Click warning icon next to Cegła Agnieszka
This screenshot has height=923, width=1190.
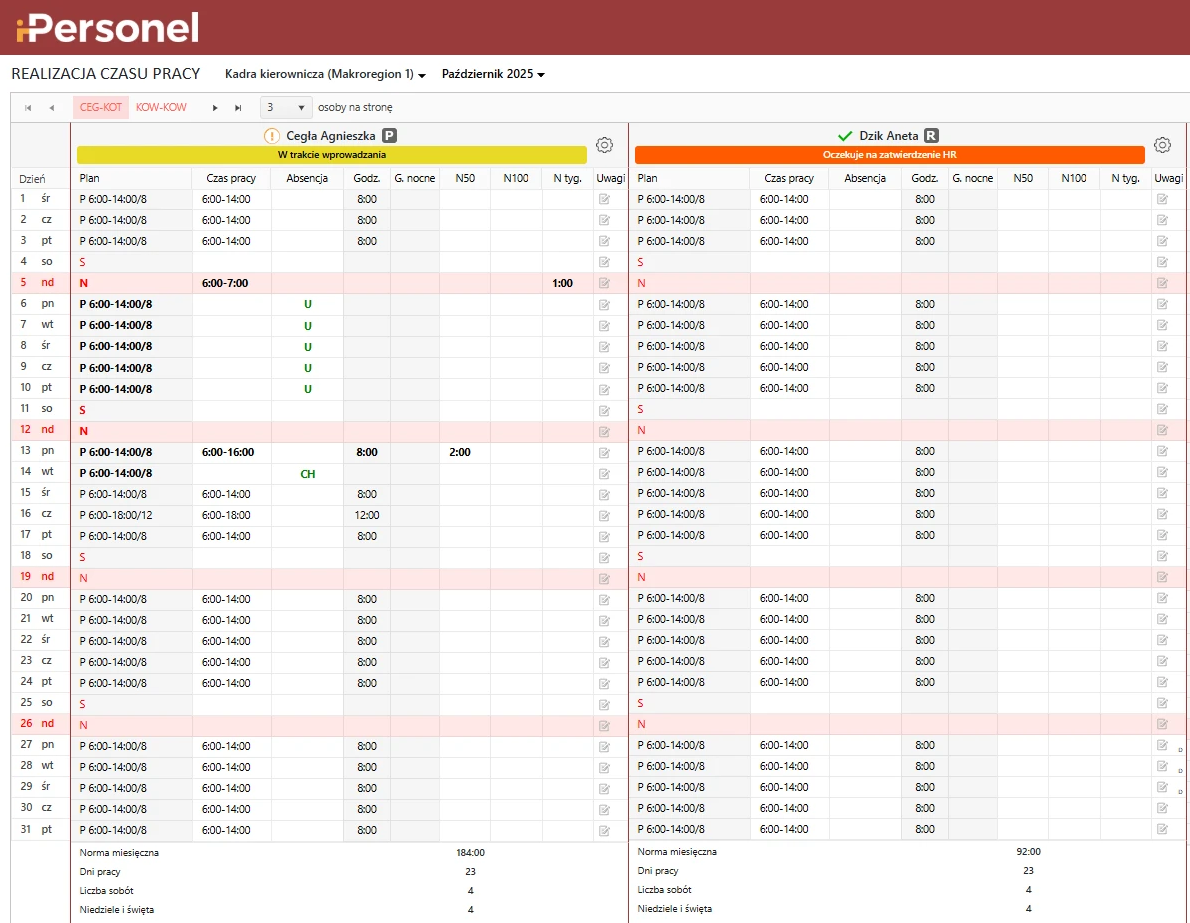click(272, 136)
